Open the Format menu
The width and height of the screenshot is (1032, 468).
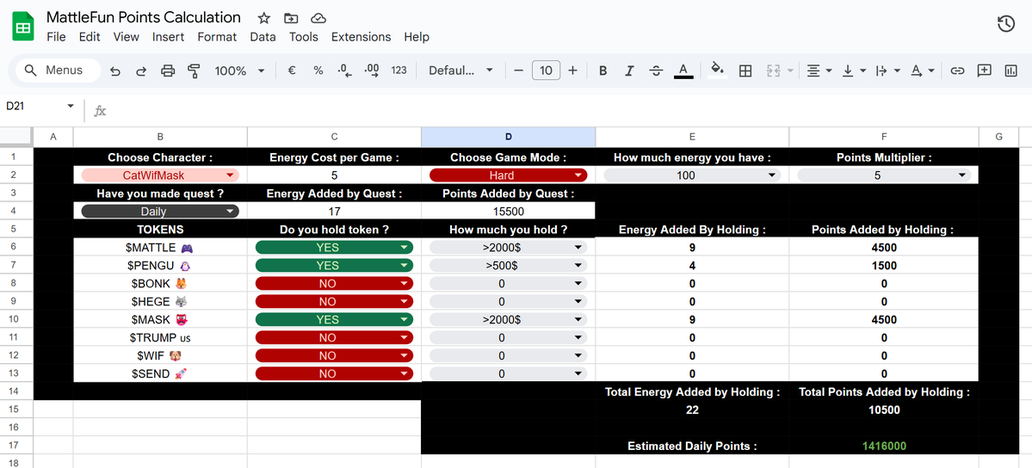217,37
